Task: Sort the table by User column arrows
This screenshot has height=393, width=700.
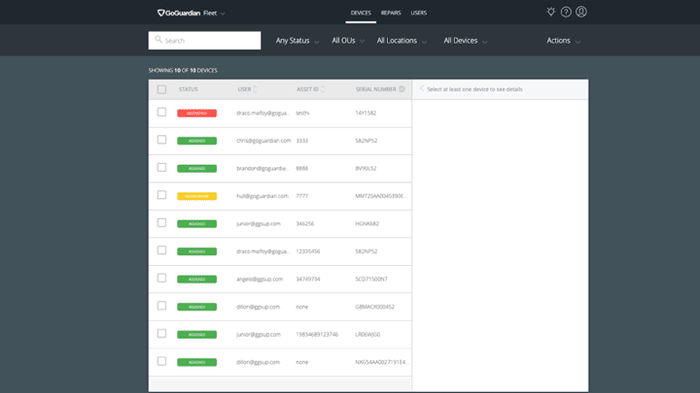Action: [x=255, y=89]
